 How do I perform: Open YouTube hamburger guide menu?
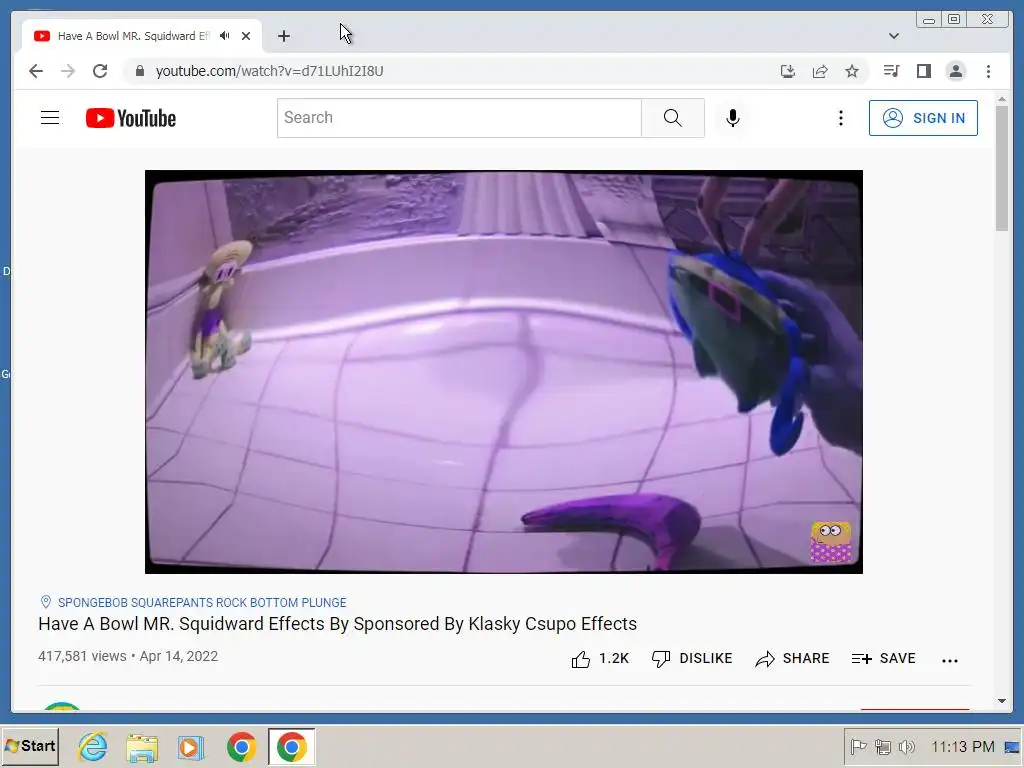point(50,118)
